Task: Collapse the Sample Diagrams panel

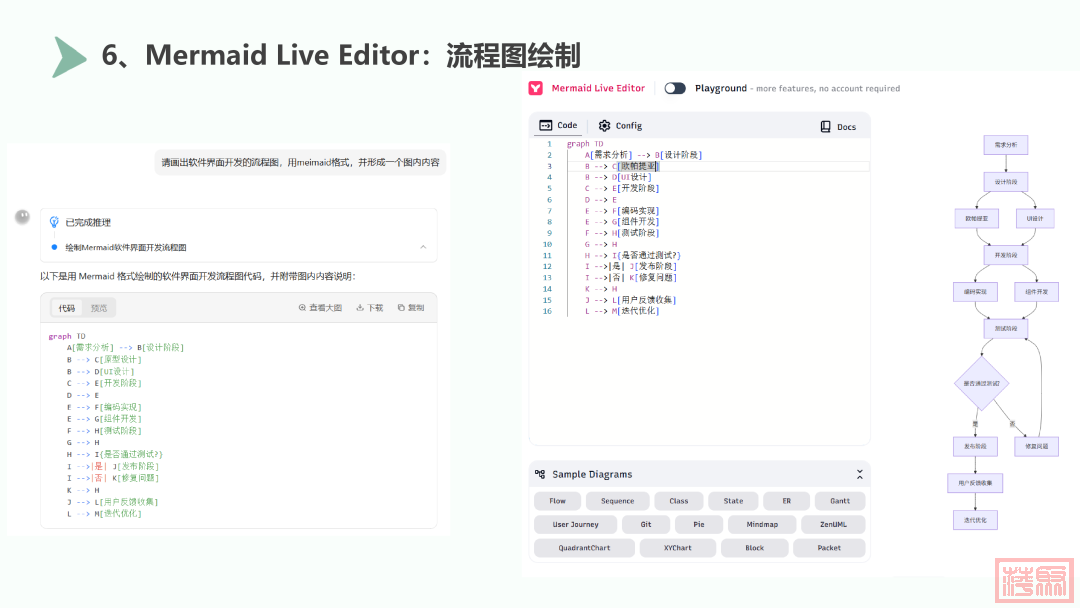Action: tap(859, 474)
